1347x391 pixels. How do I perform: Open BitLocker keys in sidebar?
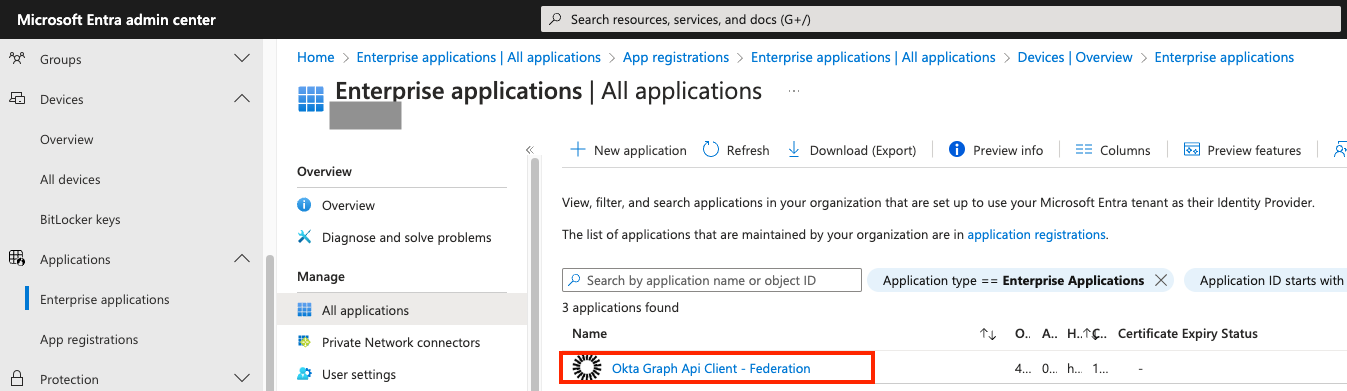pos(80,219)
